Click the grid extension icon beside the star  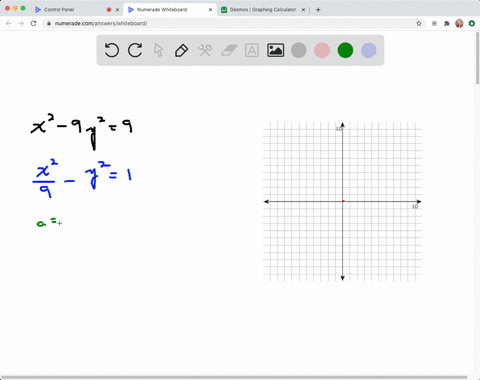(x=434, y=23)
